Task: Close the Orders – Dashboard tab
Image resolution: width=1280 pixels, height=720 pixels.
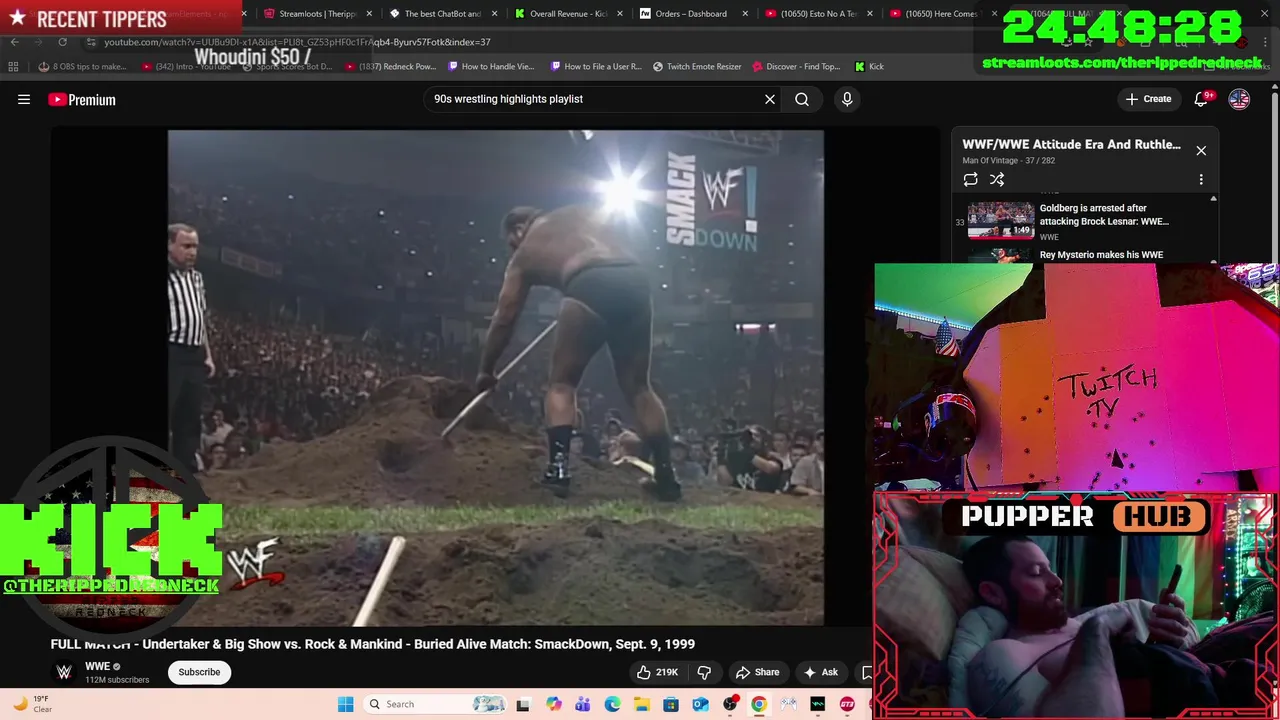Action: pyautogui.click(x=745, y=14)
